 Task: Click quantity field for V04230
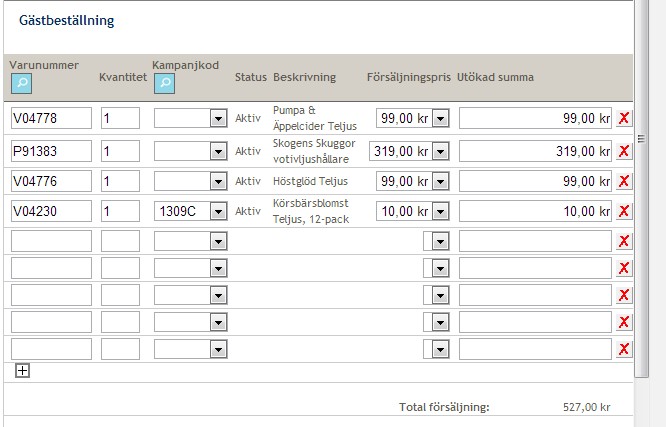point(120,211)
